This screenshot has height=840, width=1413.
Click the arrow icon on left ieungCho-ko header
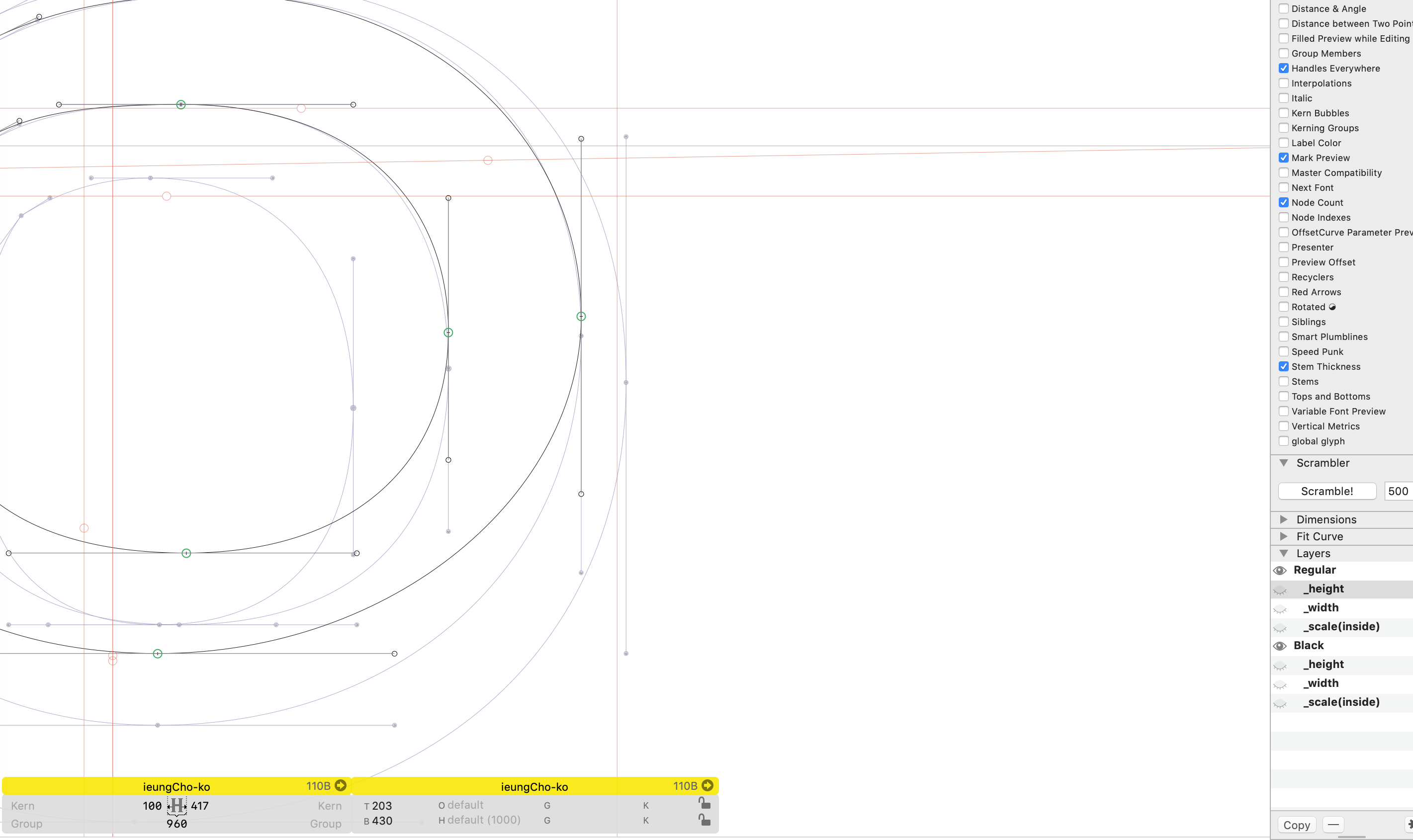pyautogui.click(x=340, y=785)
